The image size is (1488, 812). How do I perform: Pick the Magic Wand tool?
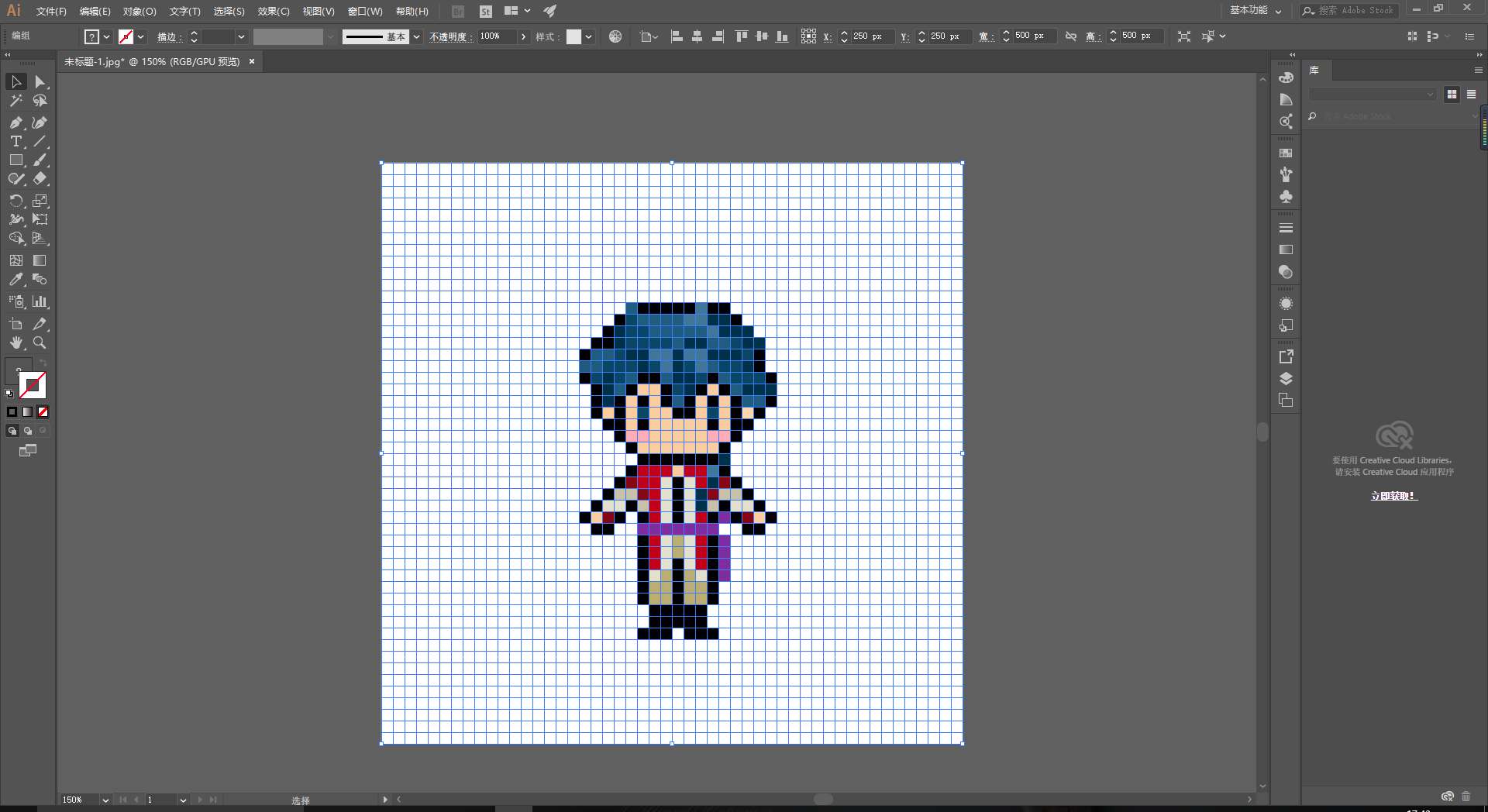click(16, 101)
